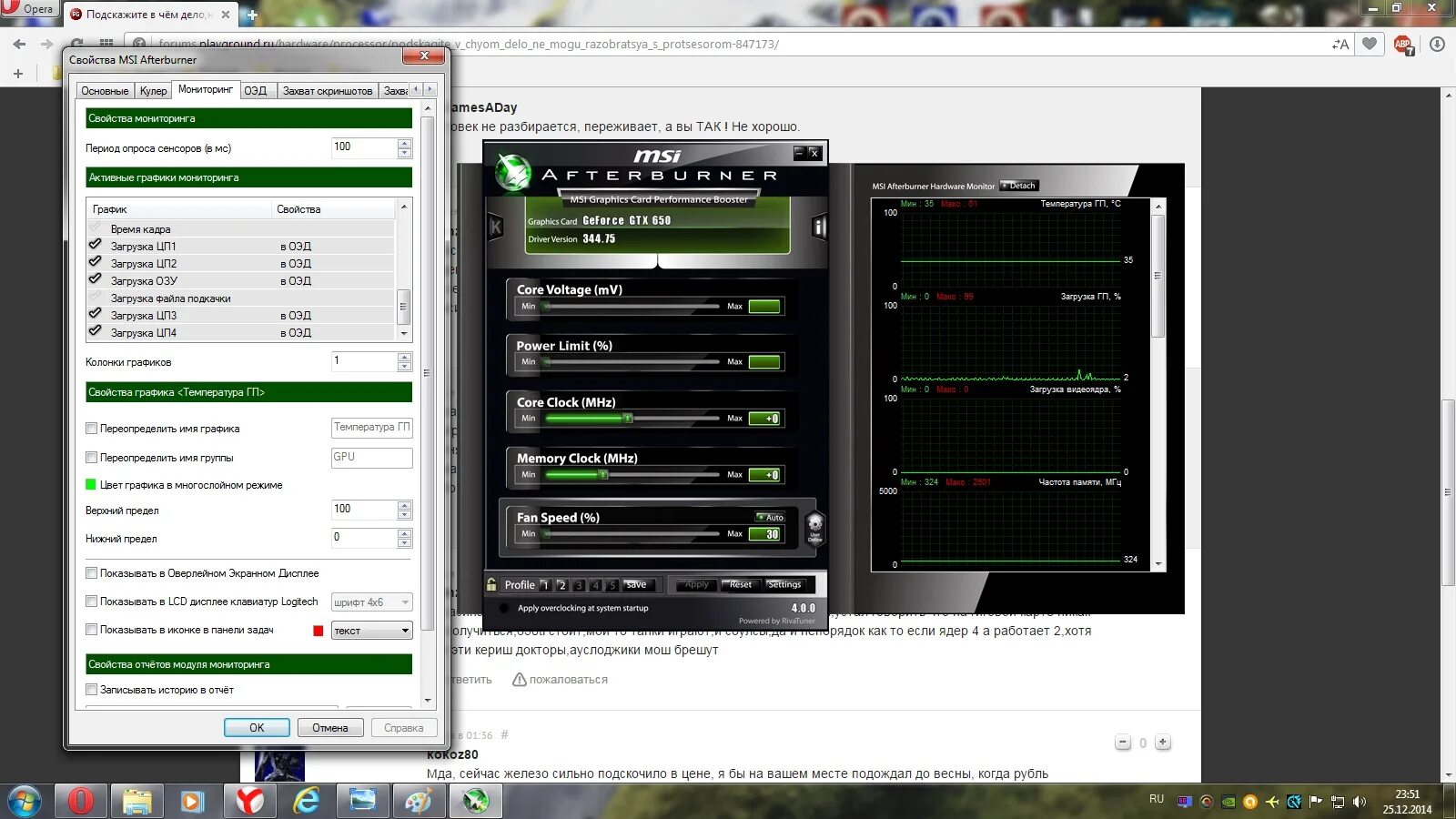Click the Afterburner save profile button

(636, 585)
